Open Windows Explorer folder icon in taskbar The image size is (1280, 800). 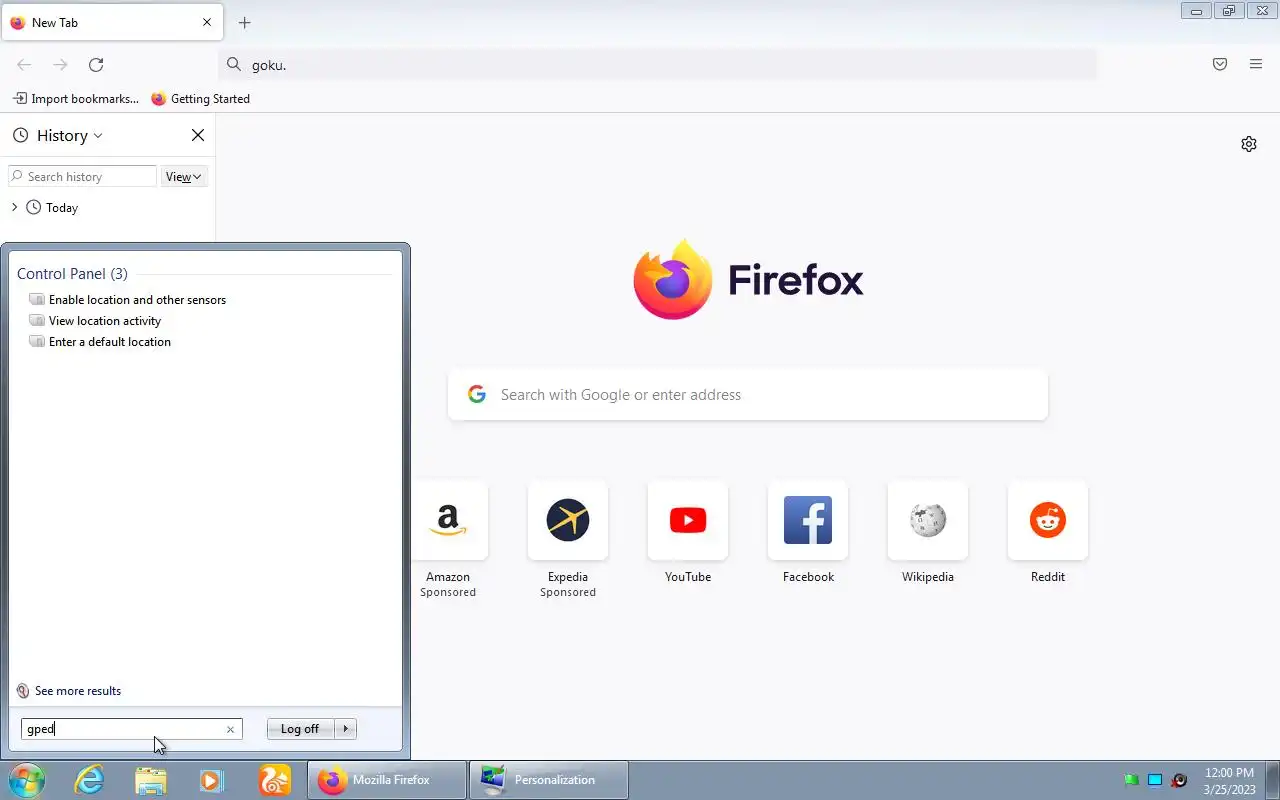(150, 780)
